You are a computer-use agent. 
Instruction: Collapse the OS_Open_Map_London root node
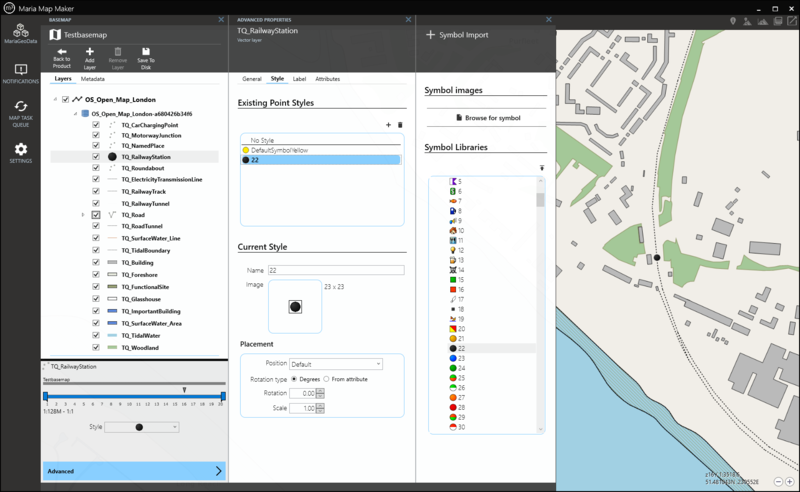point(55,100)
